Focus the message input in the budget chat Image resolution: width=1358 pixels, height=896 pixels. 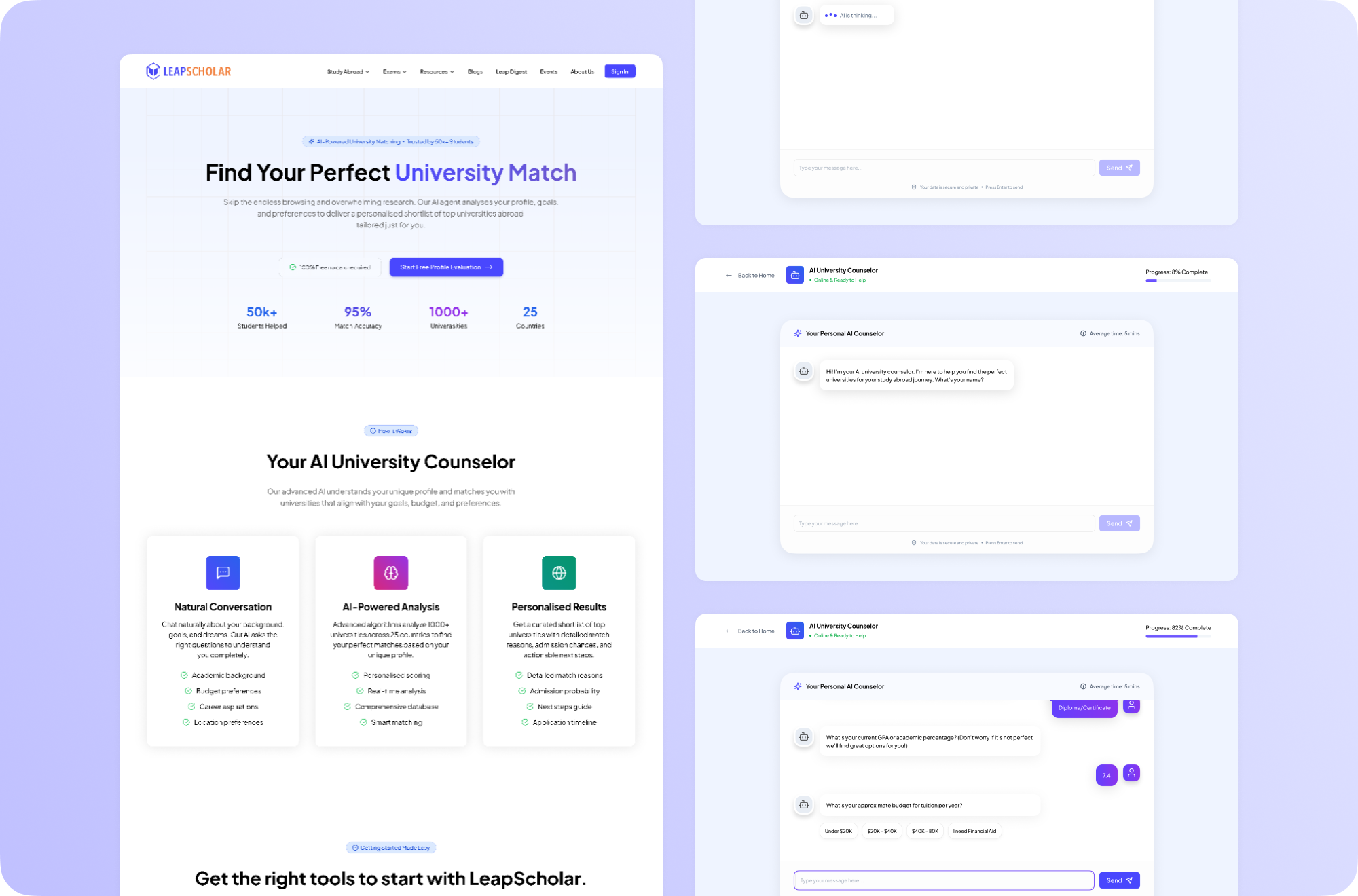coord(944,880)
